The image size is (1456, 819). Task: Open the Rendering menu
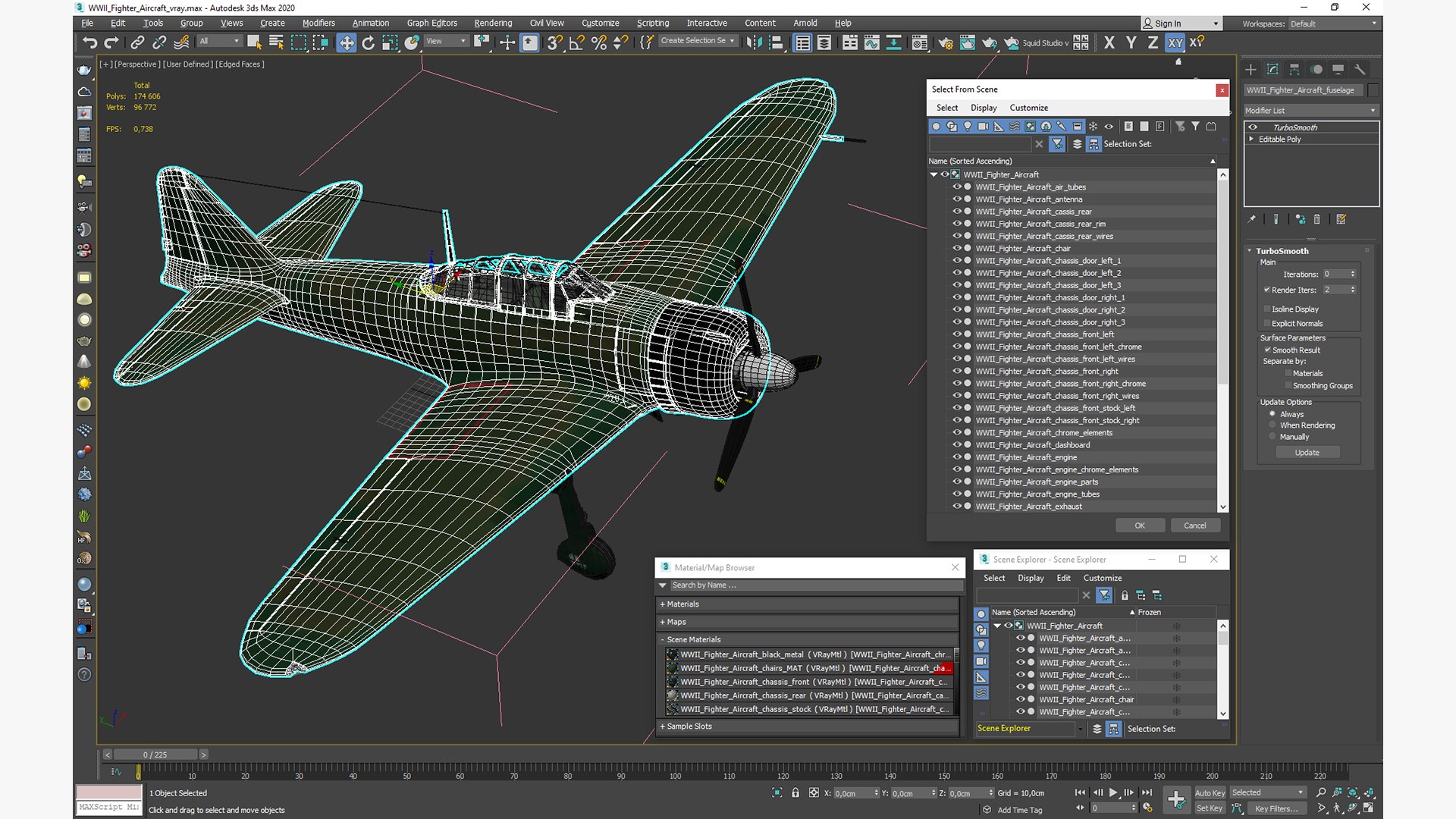pyautogui.click(x=493, y=23)
